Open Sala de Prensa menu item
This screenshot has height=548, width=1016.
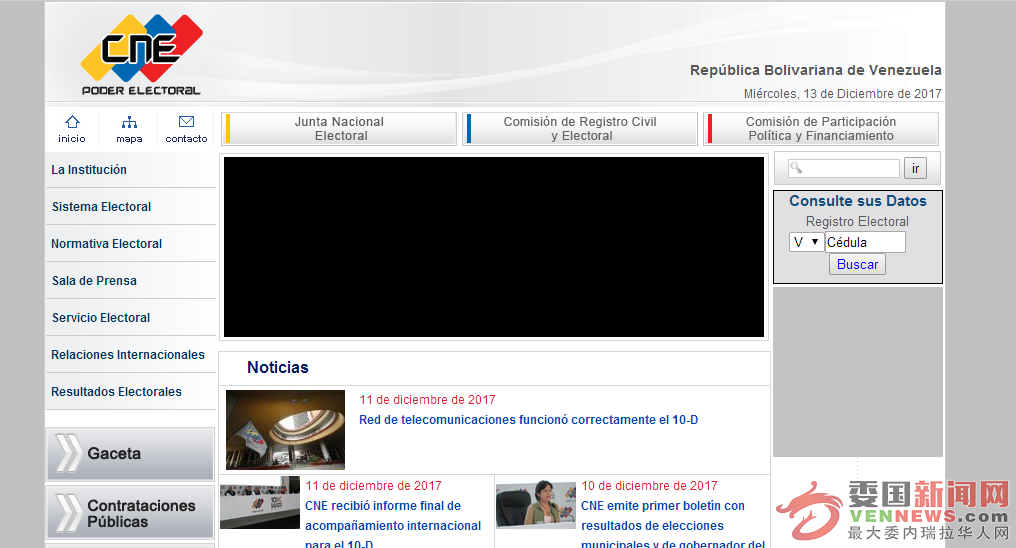point(131,280)
